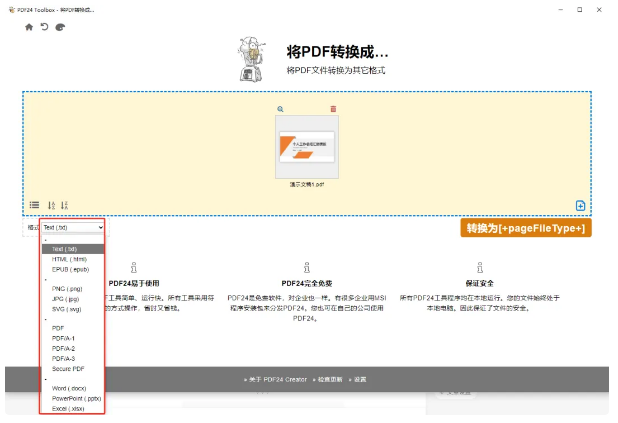Click the PDF file thumbnail preview

(308, 147)
